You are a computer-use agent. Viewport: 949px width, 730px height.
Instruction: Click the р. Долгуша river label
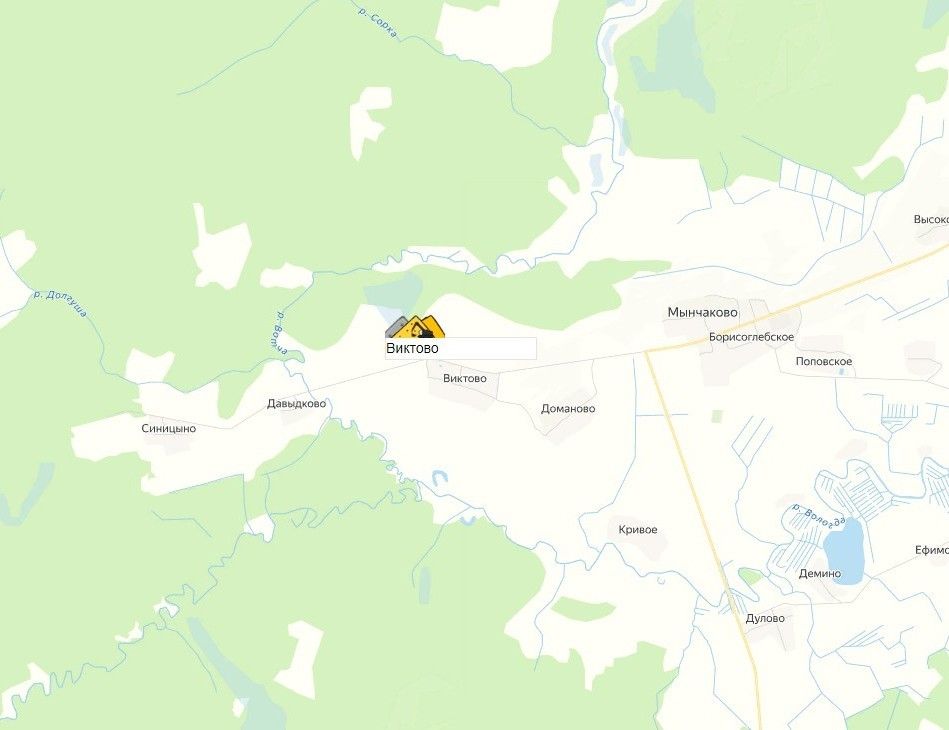click(60, 303)
